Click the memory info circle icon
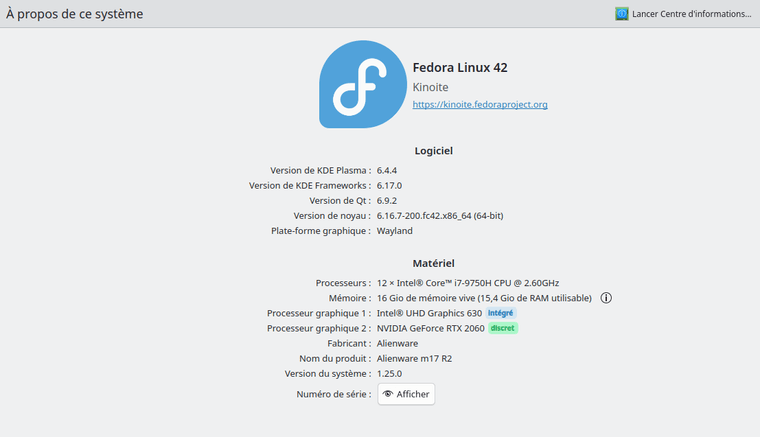The height and width of the screenshot is (437, 760). coord(606,298)
